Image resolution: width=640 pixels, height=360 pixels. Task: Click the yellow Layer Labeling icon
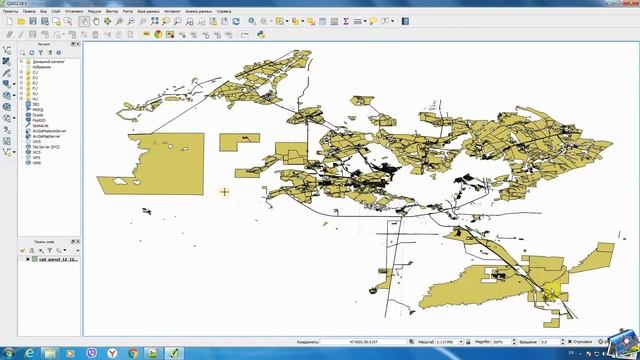coord(147,35)
